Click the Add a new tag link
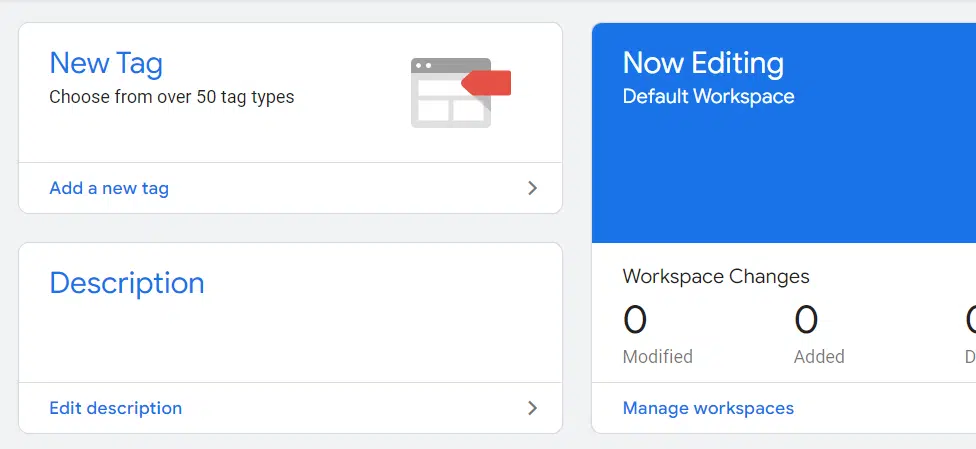Viewport: 976px width, 449px height. [x=109, y=188]
